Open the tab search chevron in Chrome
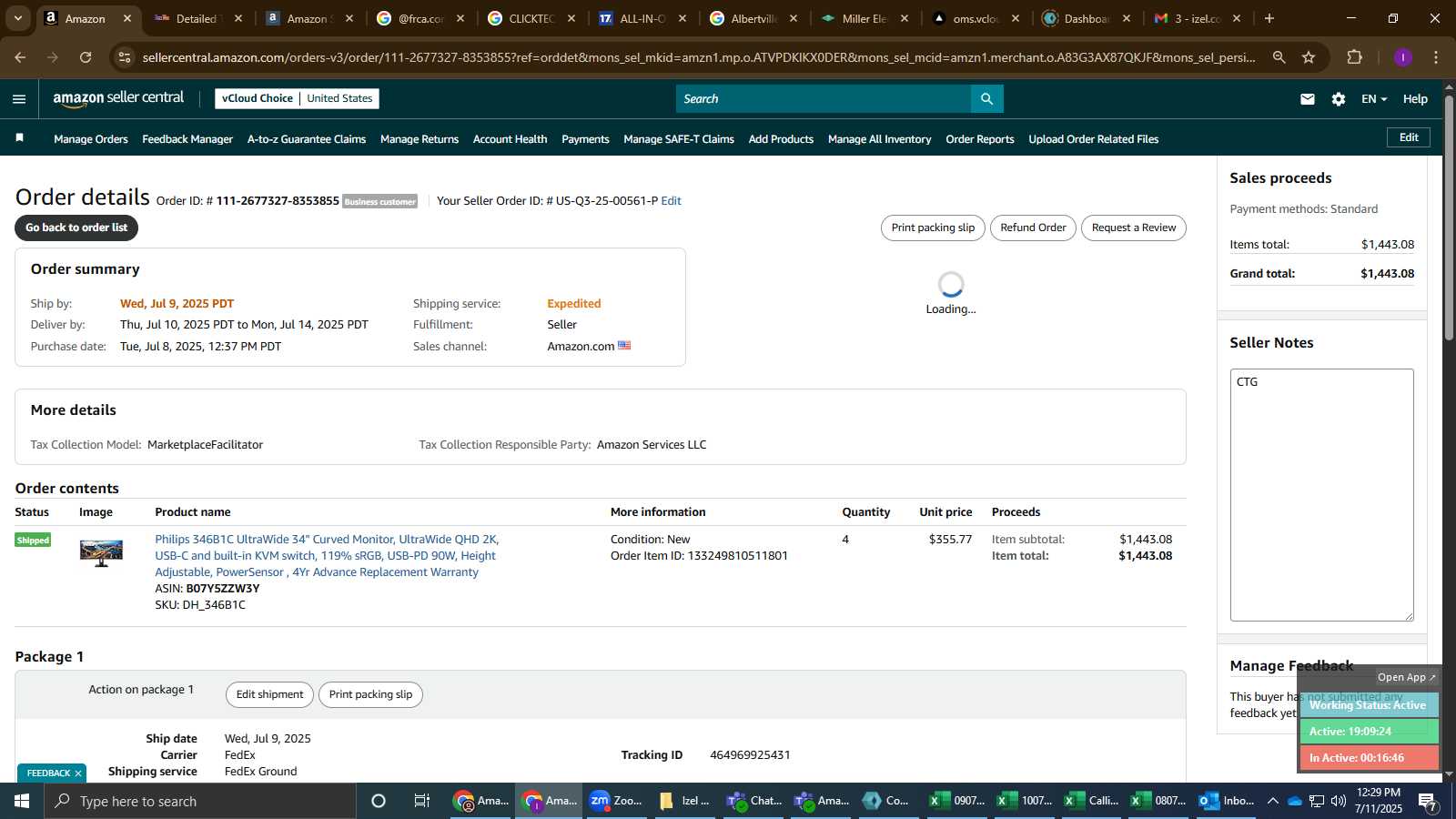The height and width of the screenshot is (819, 1456). (17, 18)
